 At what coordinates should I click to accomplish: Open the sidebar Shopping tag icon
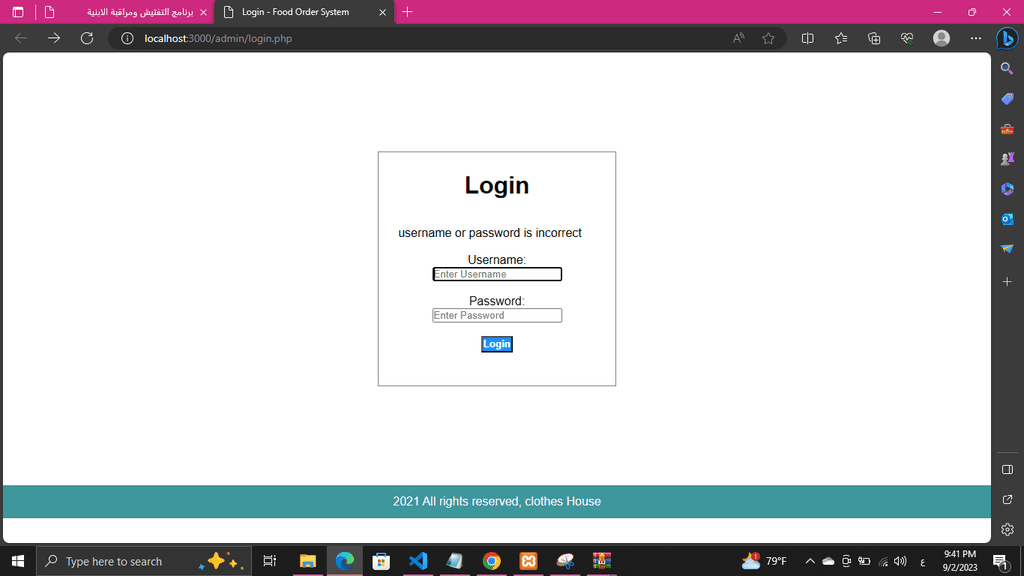(x=1008, y=99)
